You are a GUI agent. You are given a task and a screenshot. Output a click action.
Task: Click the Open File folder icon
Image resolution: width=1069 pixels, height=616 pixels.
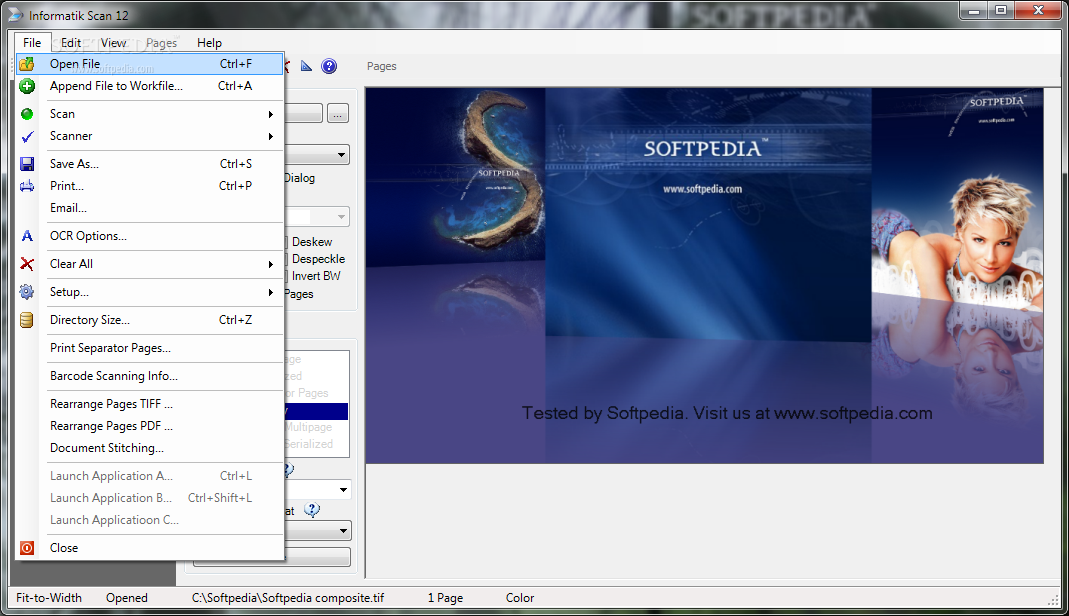coord(27,64)
